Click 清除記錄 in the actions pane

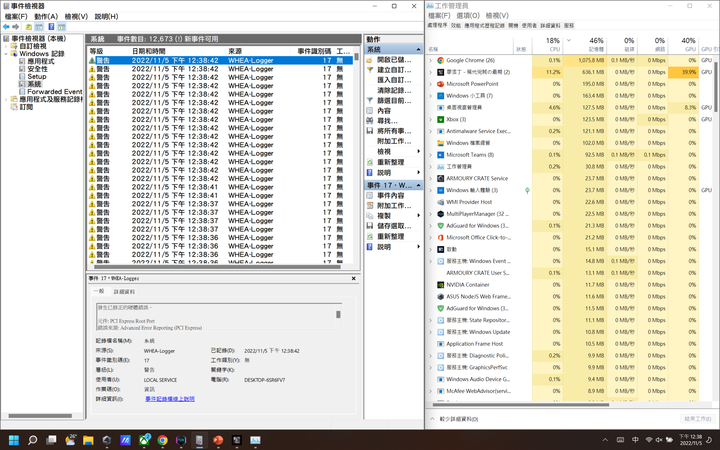tap(394, 90)
